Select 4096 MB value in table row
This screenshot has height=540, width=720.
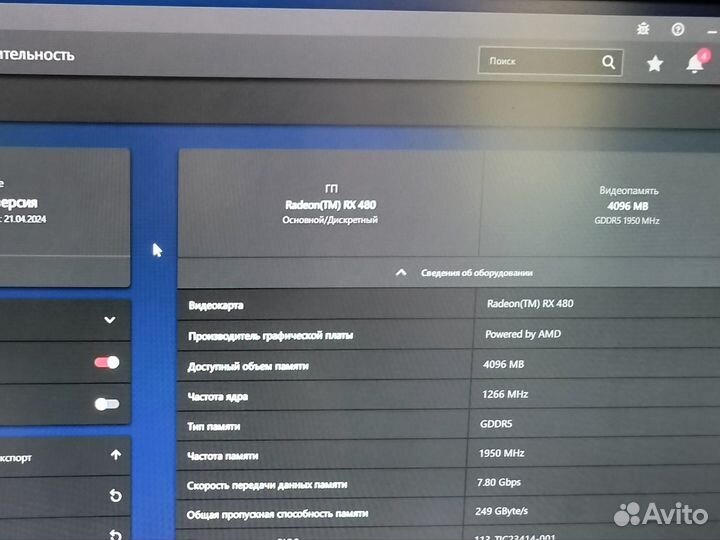coord(503,365)
